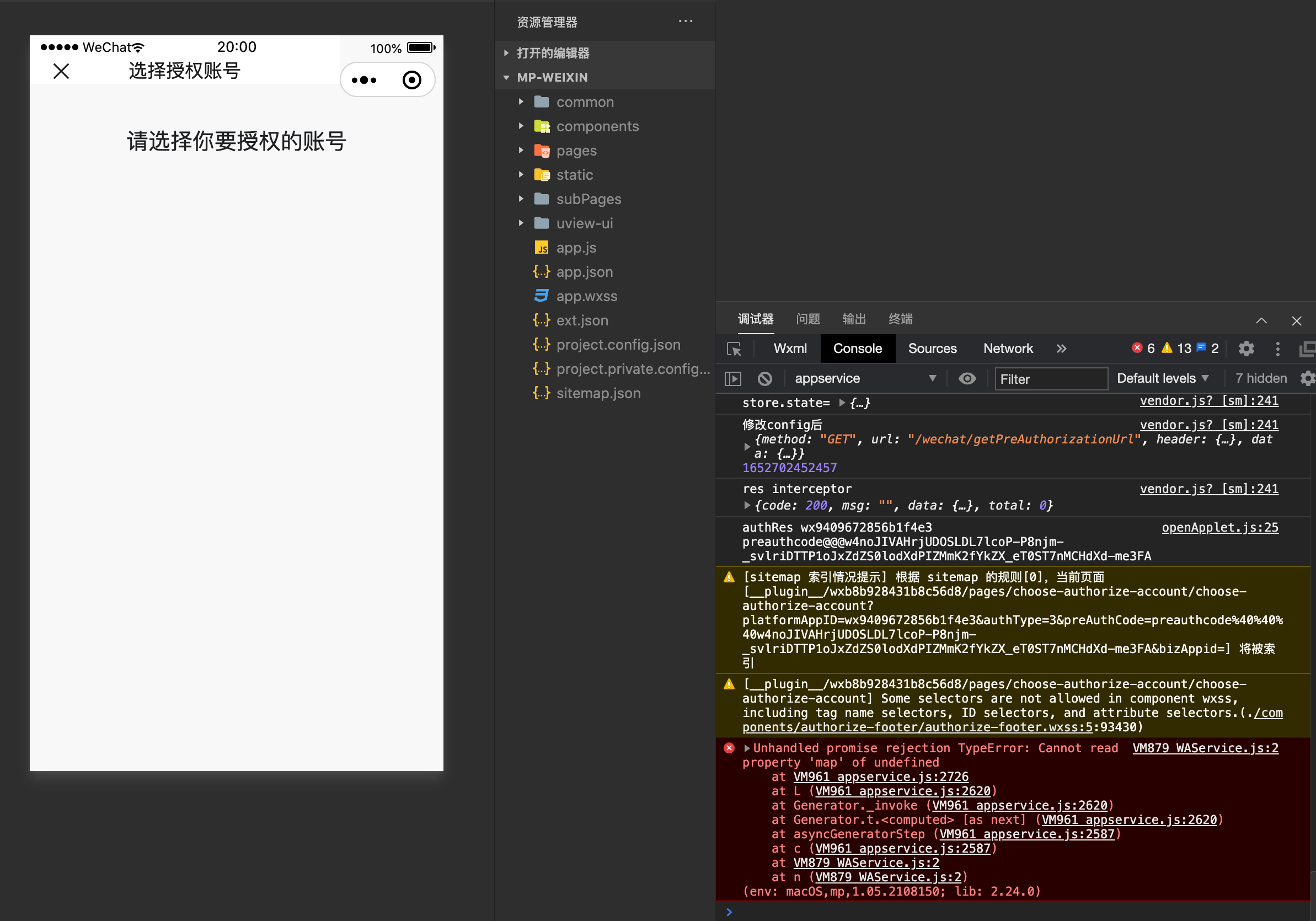Open the Default levels dropdown
1316x921 pixels.
tap(1162, 378)
